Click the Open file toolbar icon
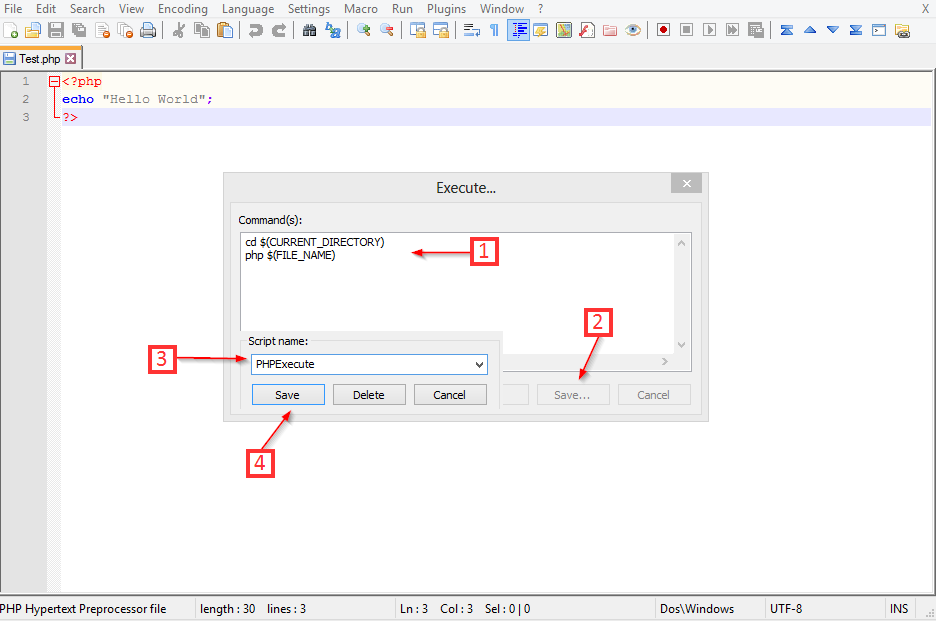The height and width of the screenshot is (621, 936). click(33, 30)
